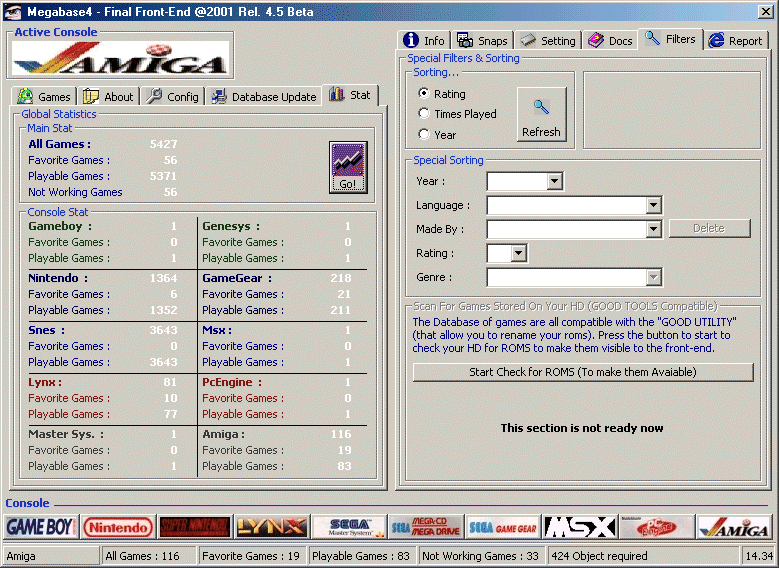Click the 14.34 clock in status bar
The height and width of the screenshot is (568, 779).
click(759, 556)
